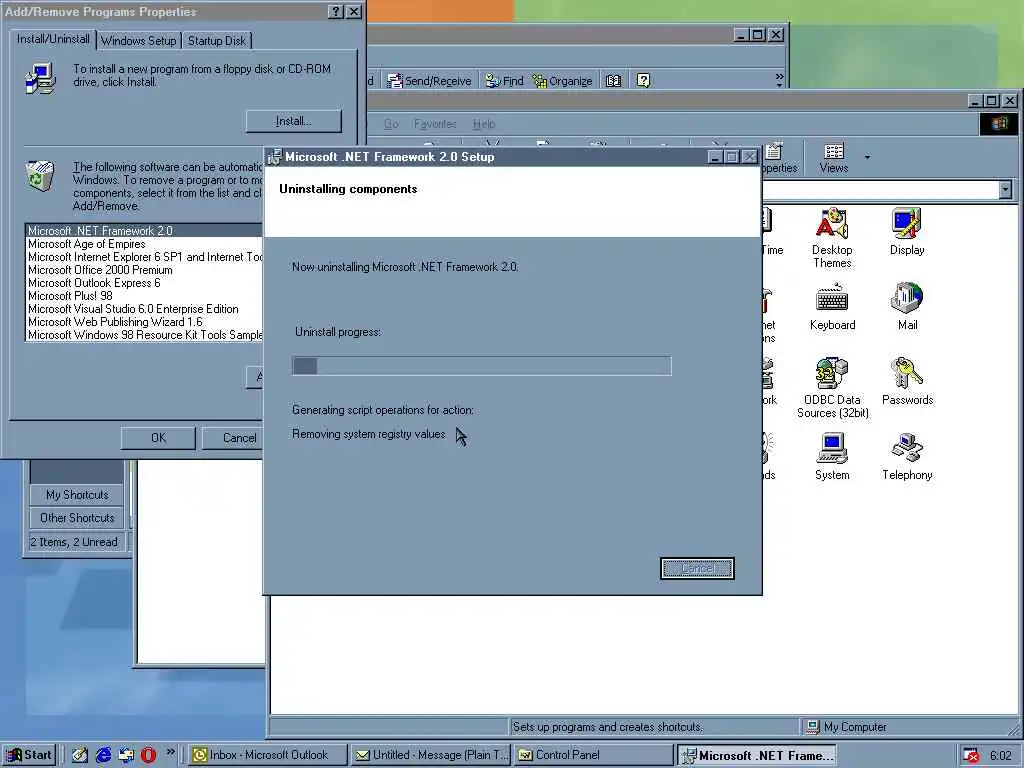Select Microsoft Age of Empires in list
The width and height of the screenshot is (1024, 768).
point(144,244)
